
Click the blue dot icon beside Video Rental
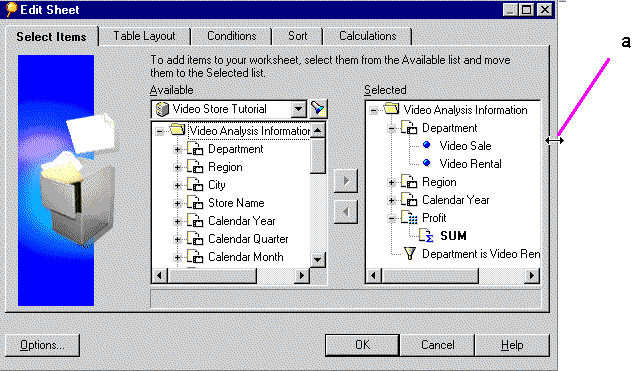click(x=426, y=163)
